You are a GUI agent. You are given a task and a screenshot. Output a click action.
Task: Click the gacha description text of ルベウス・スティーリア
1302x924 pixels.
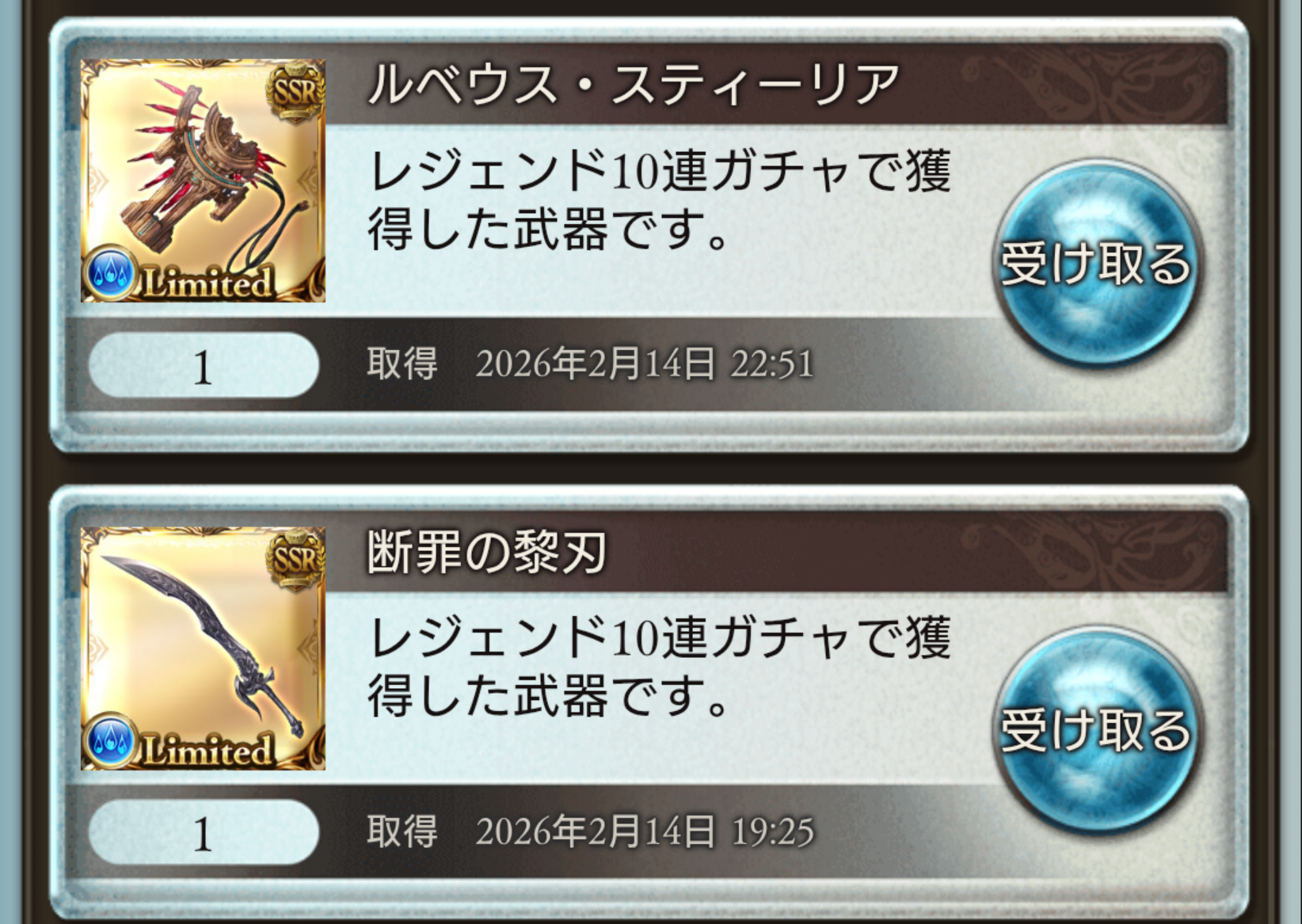point(659,200)
